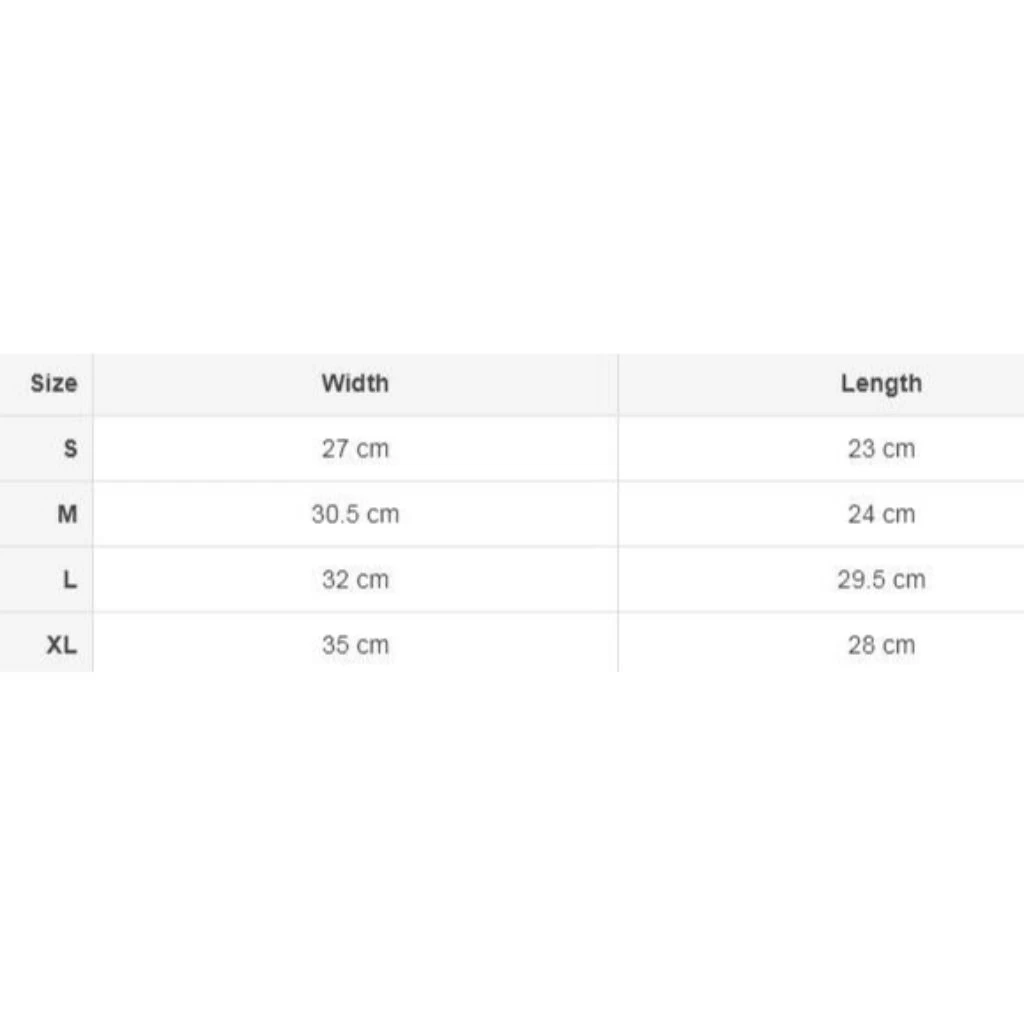Click the Size column header
The width and height of the screenshot is (1024, 1024).
pos(53,383)
